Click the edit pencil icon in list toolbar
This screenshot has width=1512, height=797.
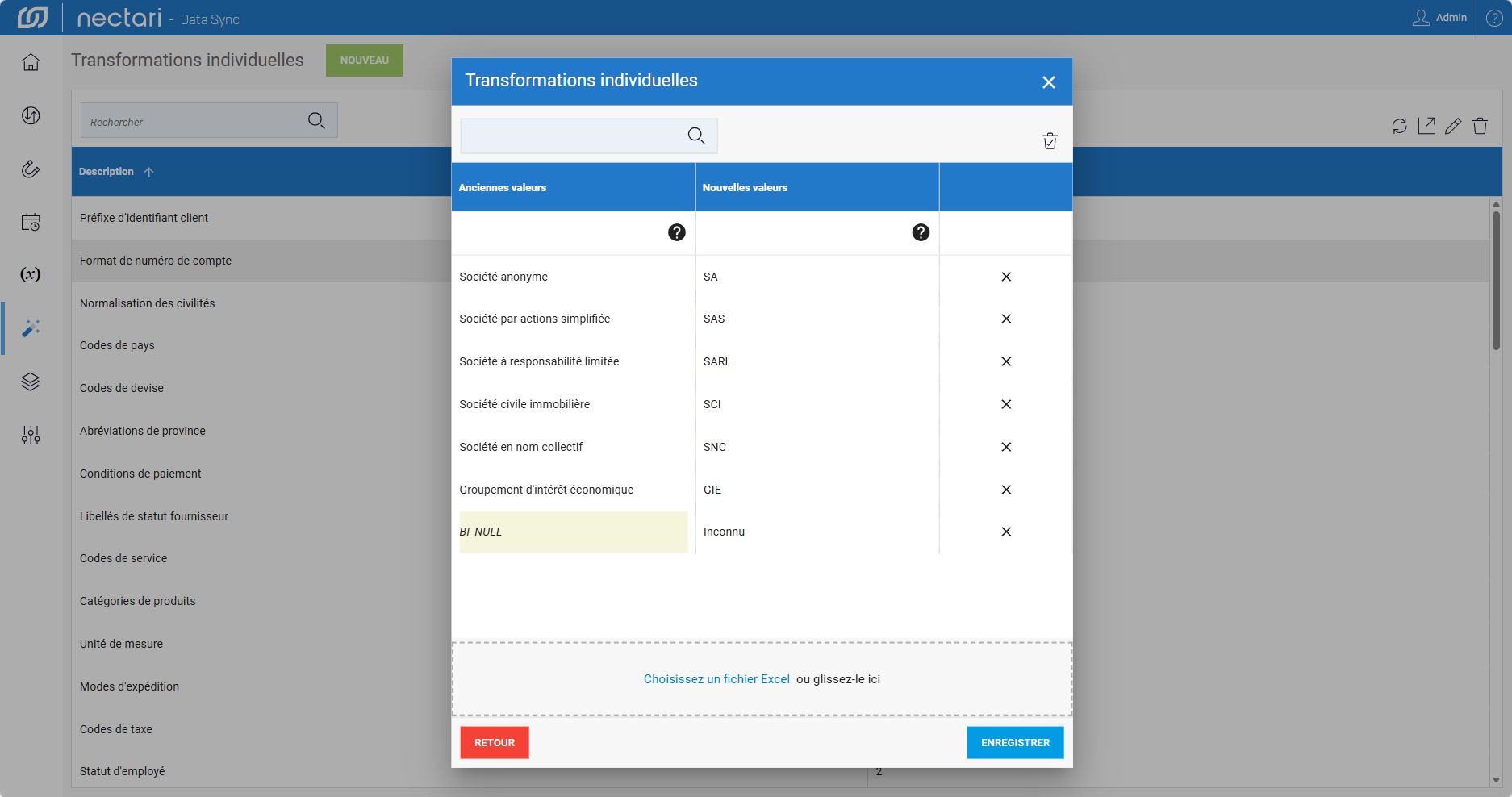click(x=1453, y=126)
